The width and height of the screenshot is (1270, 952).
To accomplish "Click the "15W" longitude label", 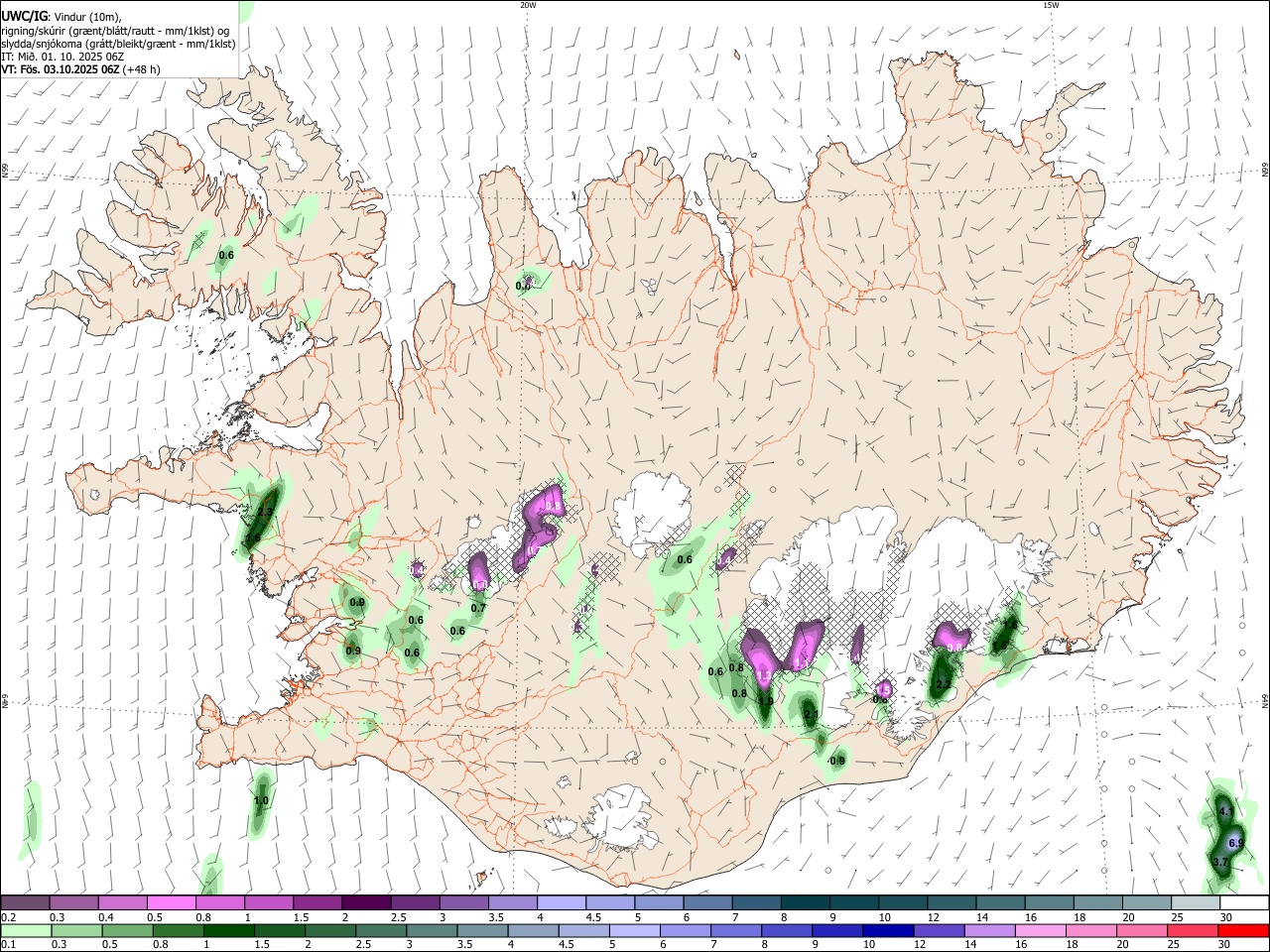I will coord(1051,5).
